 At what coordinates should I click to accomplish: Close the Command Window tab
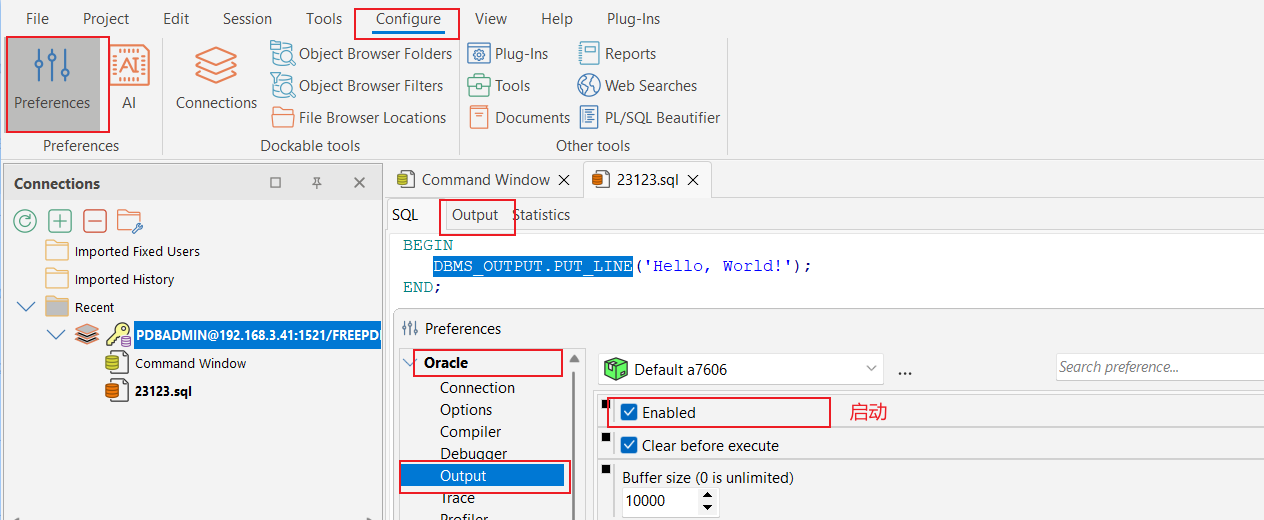(x=564, y=180)
